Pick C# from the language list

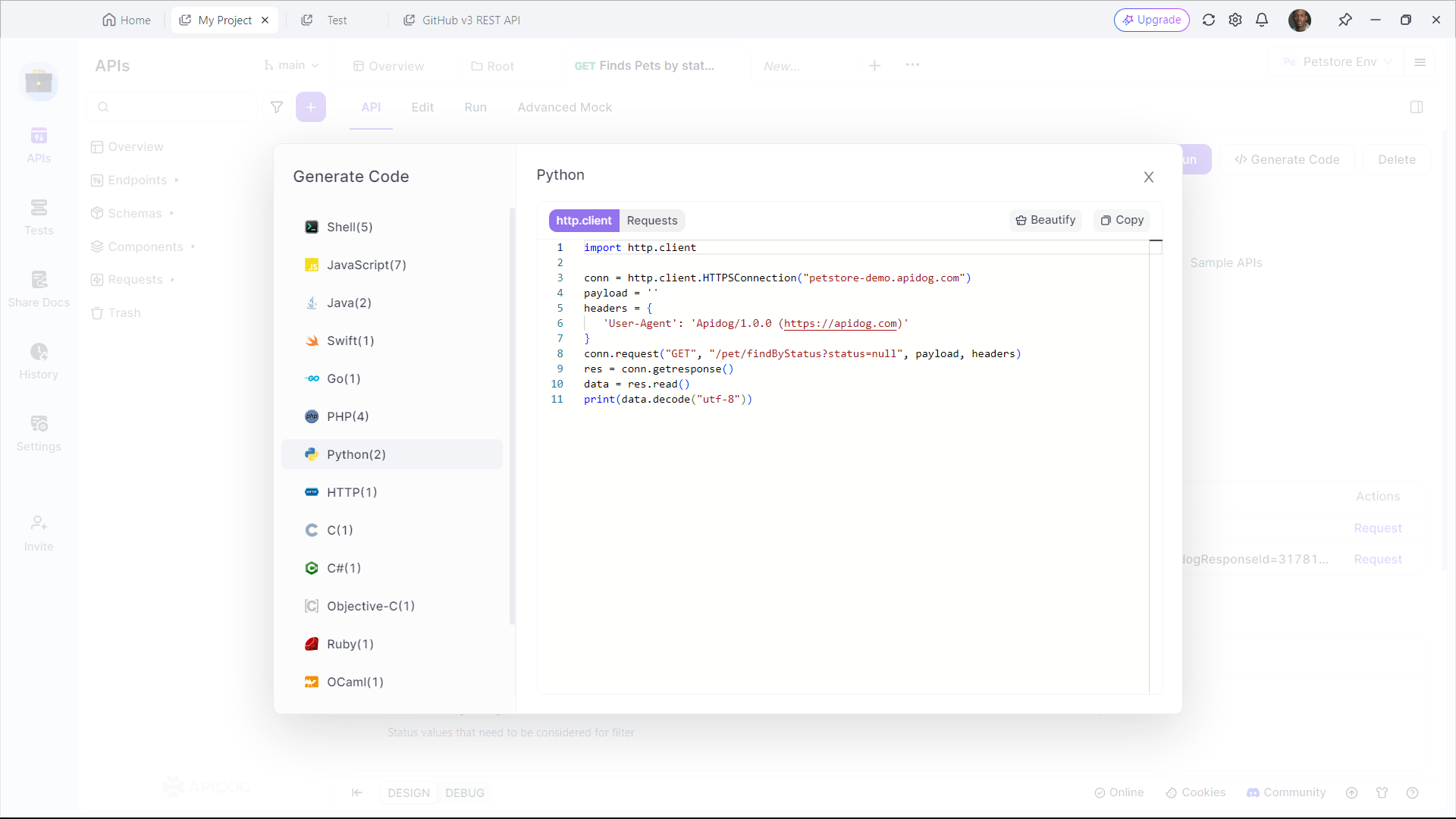pos(391,568)
